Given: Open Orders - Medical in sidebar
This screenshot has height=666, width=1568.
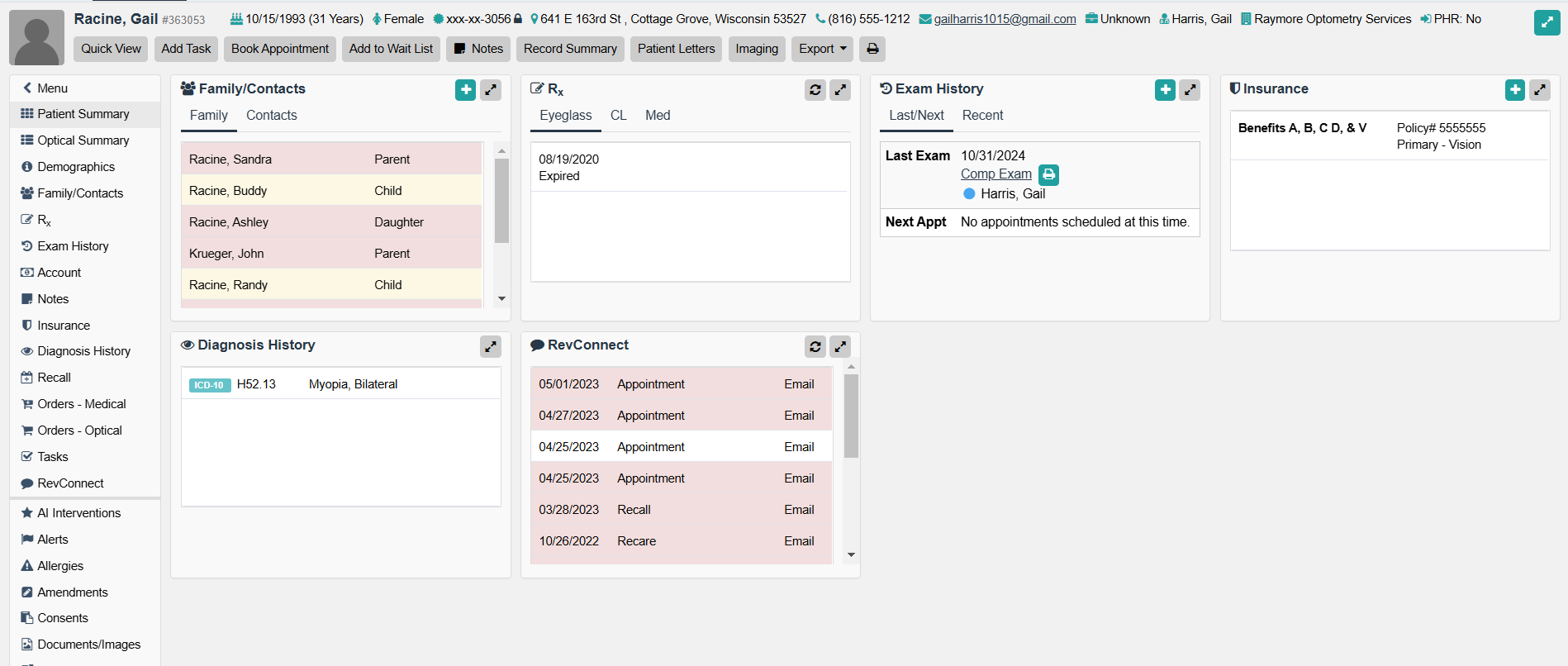Looking at the screenshot, I should click(x=85, y=404).
